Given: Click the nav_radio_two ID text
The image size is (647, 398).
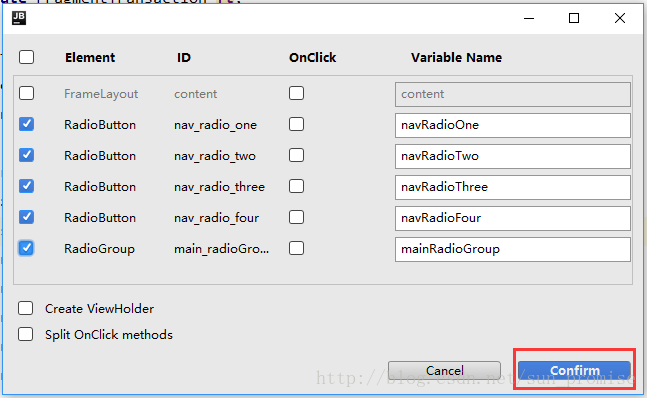Looking at the screenshot, I should pos(215,156).
